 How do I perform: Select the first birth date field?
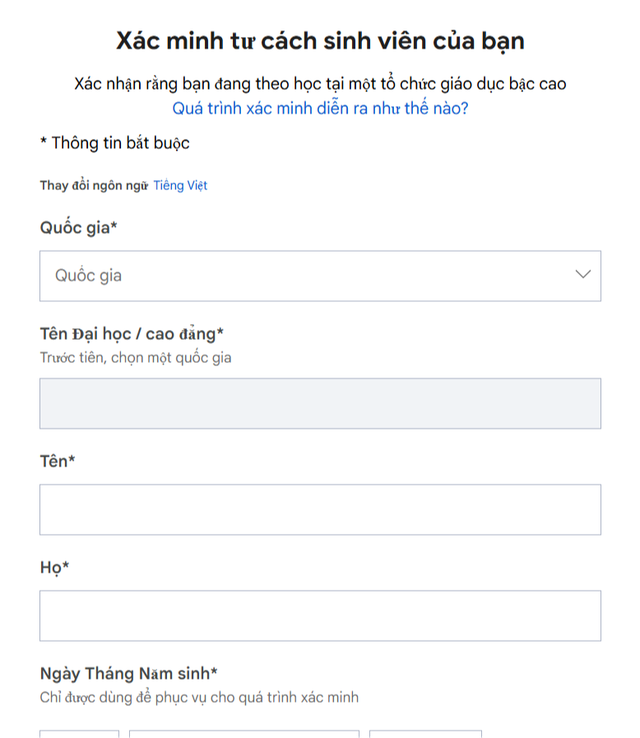point(79,733)
